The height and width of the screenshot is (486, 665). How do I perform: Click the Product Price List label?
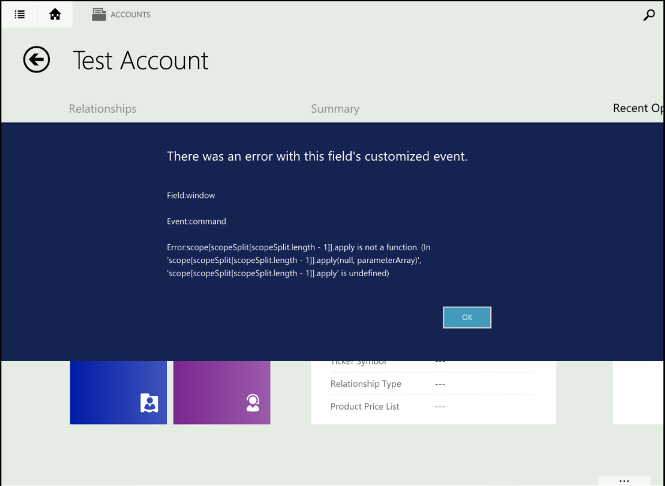click(x=365, y=406)
